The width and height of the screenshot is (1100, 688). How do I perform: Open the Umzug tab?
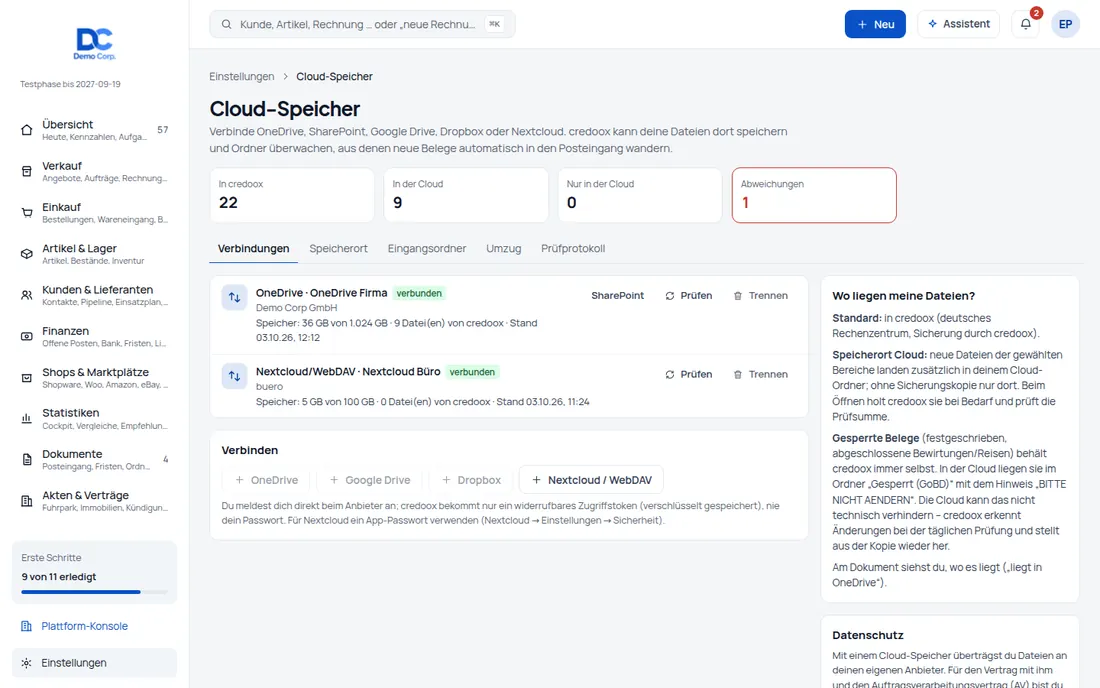[x=504, y=248]
